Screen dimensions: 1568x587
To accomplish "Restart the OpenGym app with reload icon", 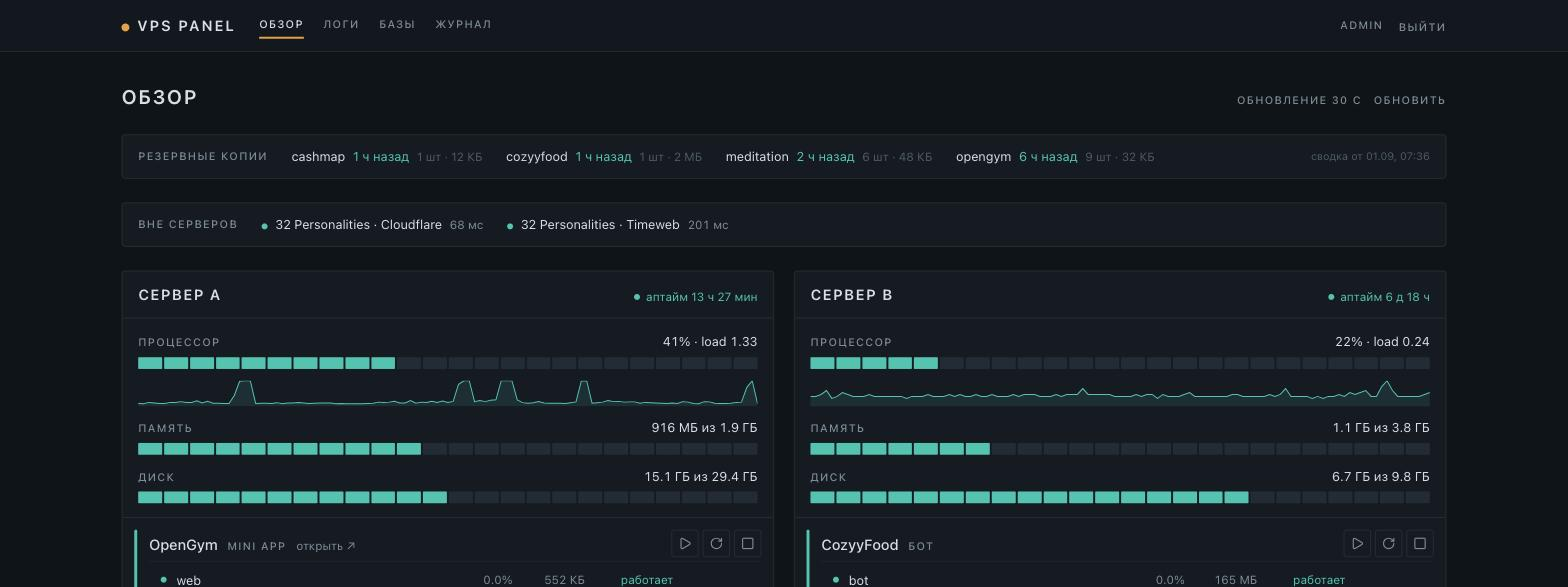I will point(716,544).
